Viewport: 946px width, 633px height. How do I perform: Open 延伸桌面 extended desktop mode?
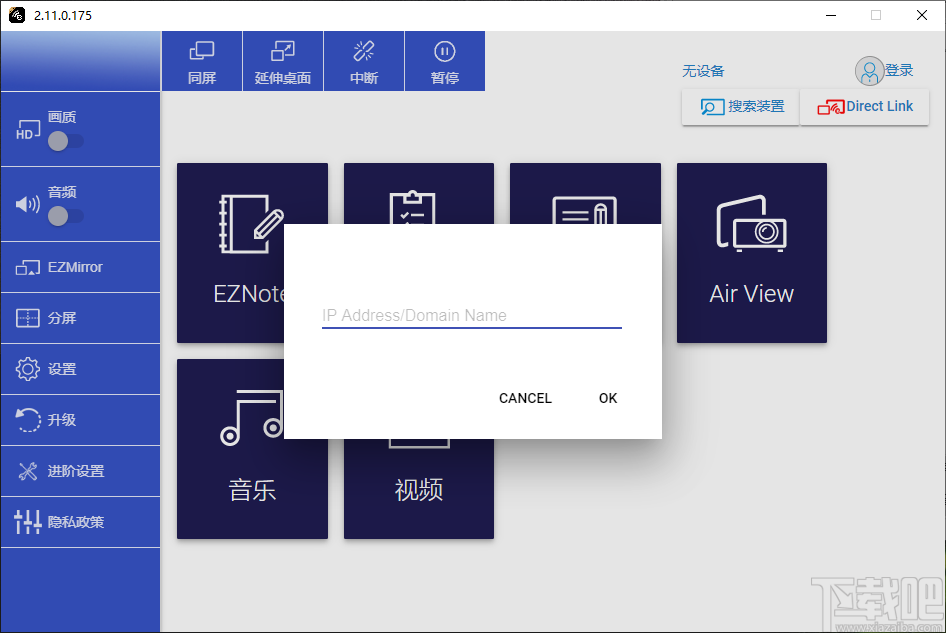[x=282, y=60]
